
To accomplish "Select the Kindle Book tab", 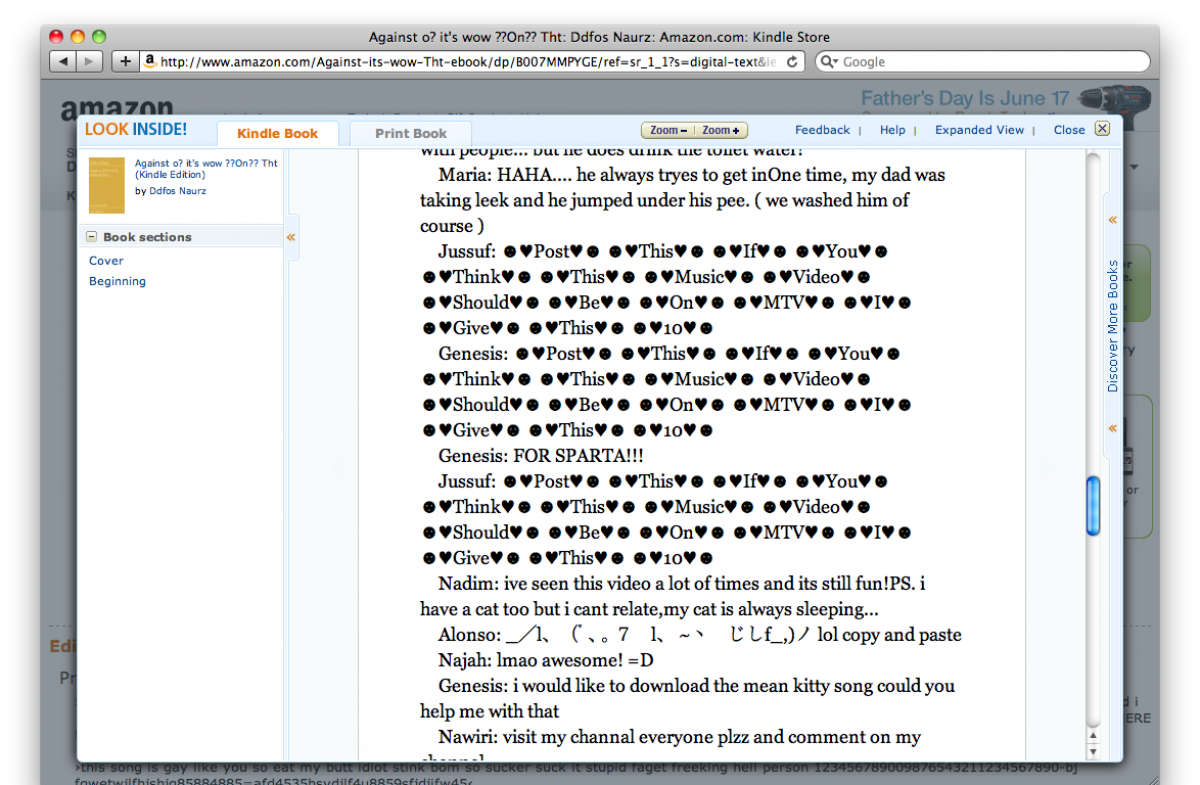I will 277,133.
